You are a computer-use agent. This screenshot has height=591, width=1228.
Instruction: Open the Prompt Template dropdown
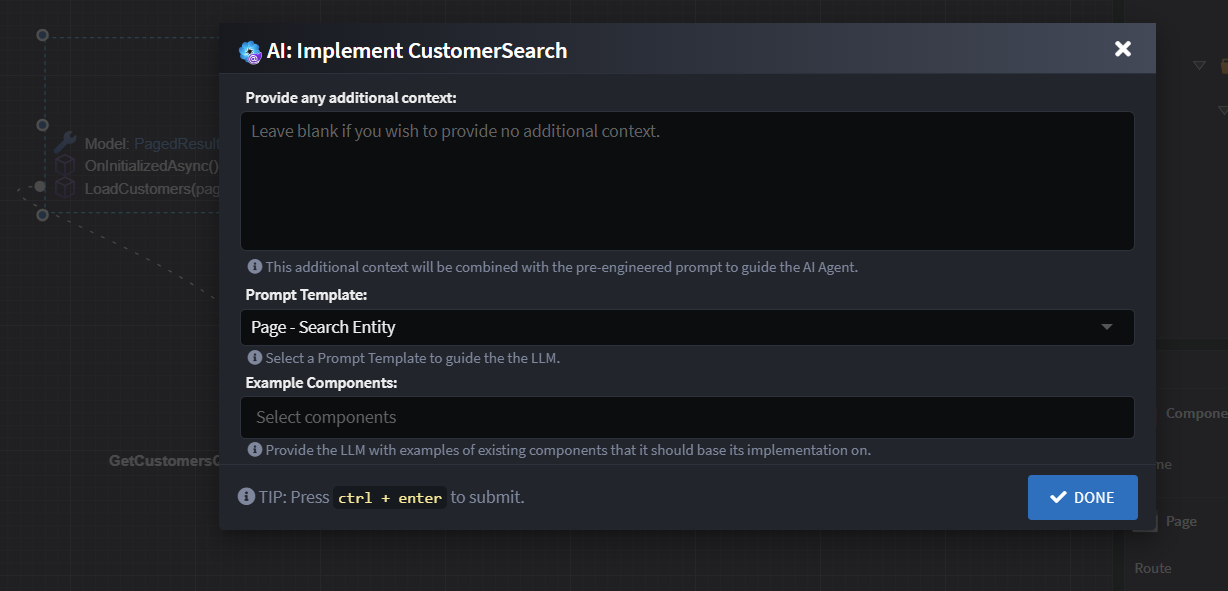click(687, 327)
